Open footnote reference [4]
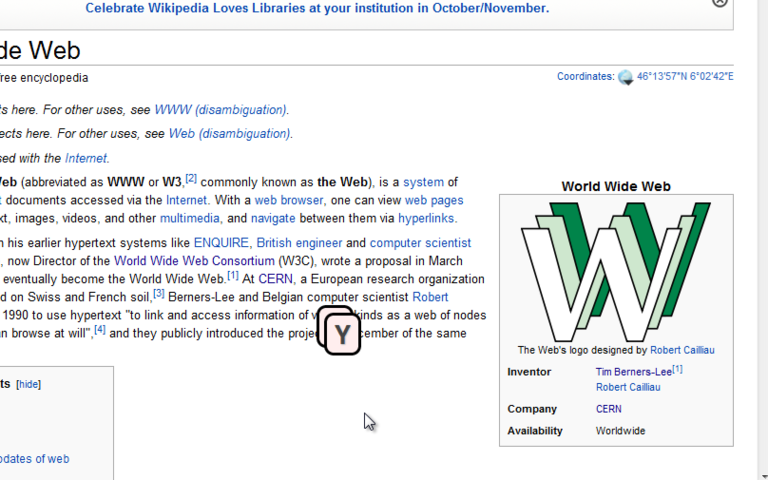Screen dimensions: 768x480 (100, 330)
